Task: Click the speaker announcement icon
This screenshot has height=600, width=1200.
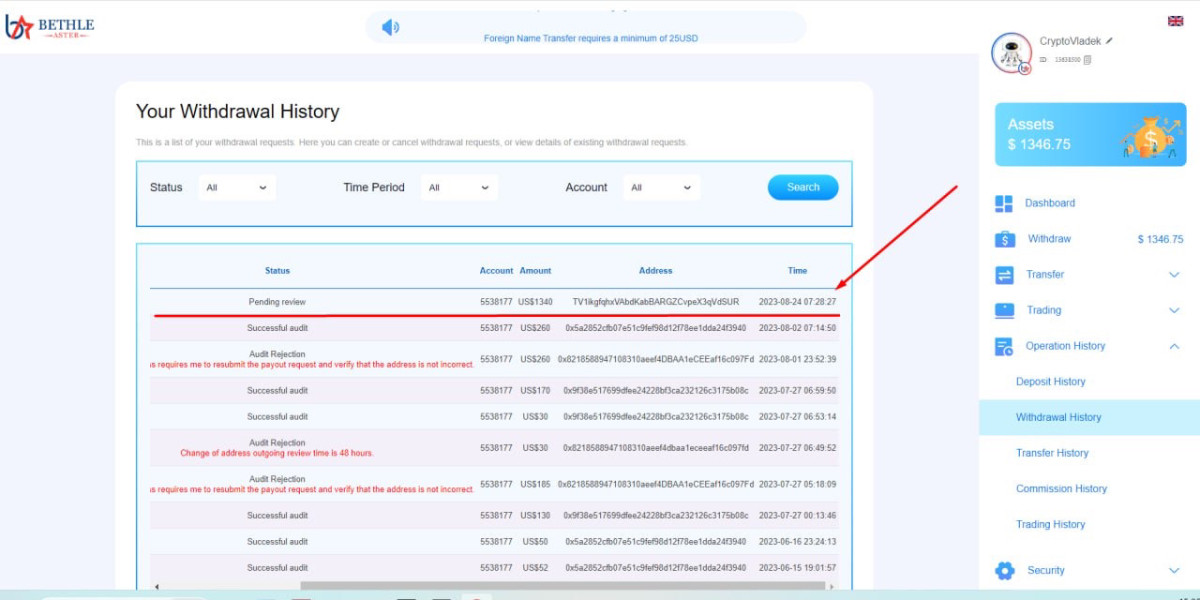Action: click(x=390, y=27)
